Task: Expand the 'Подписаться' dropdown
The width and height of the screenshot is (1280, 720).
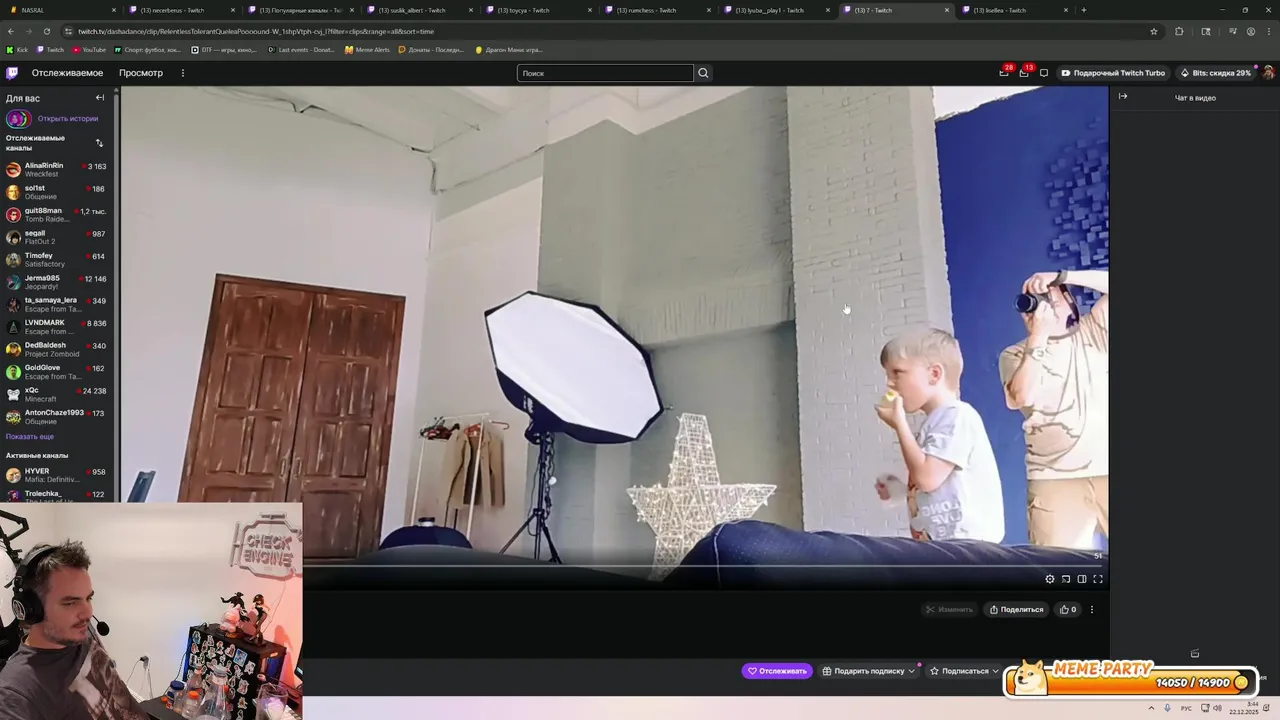Action: coord(964,671)
